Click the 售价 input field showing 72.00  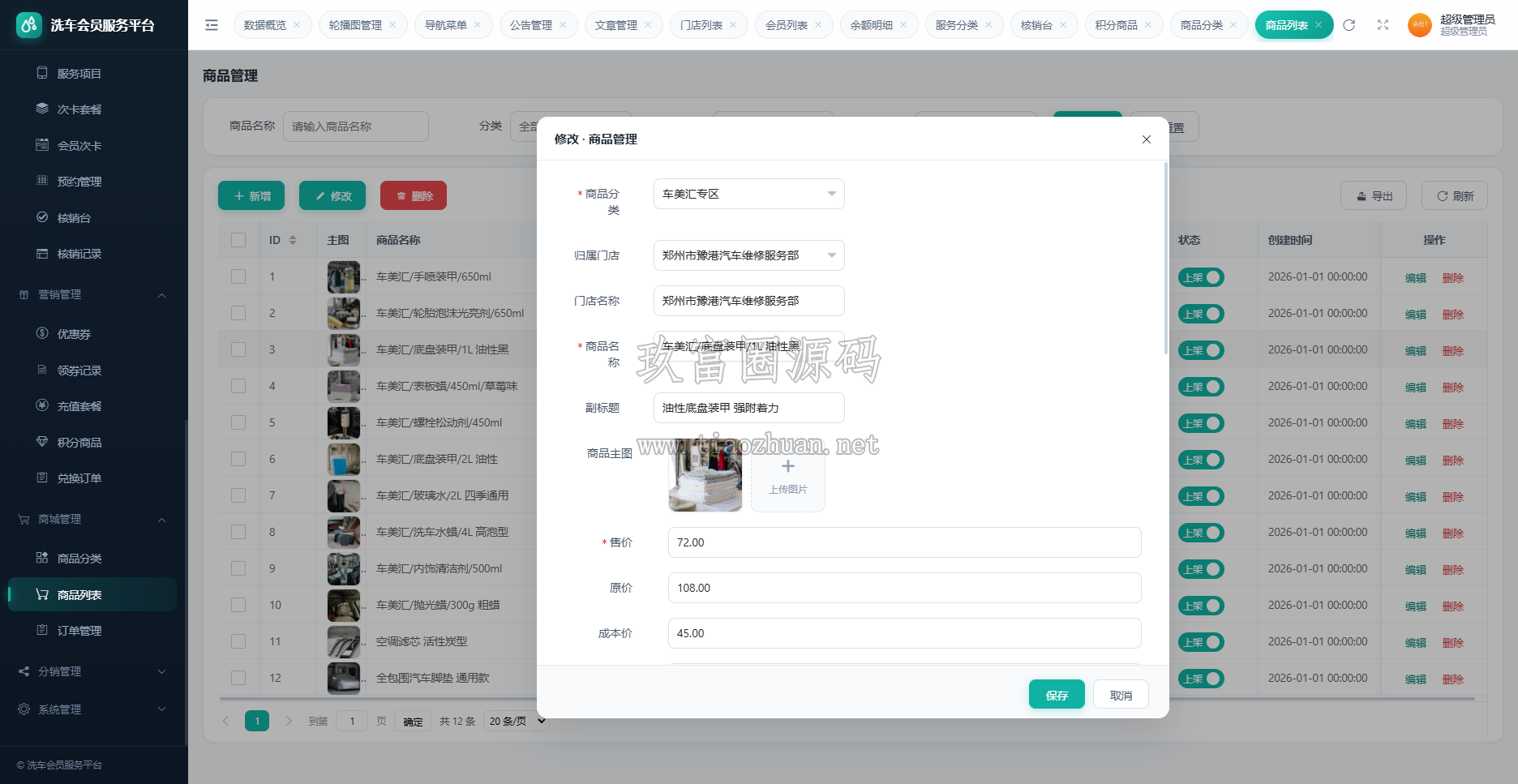(x=904, y=542)
